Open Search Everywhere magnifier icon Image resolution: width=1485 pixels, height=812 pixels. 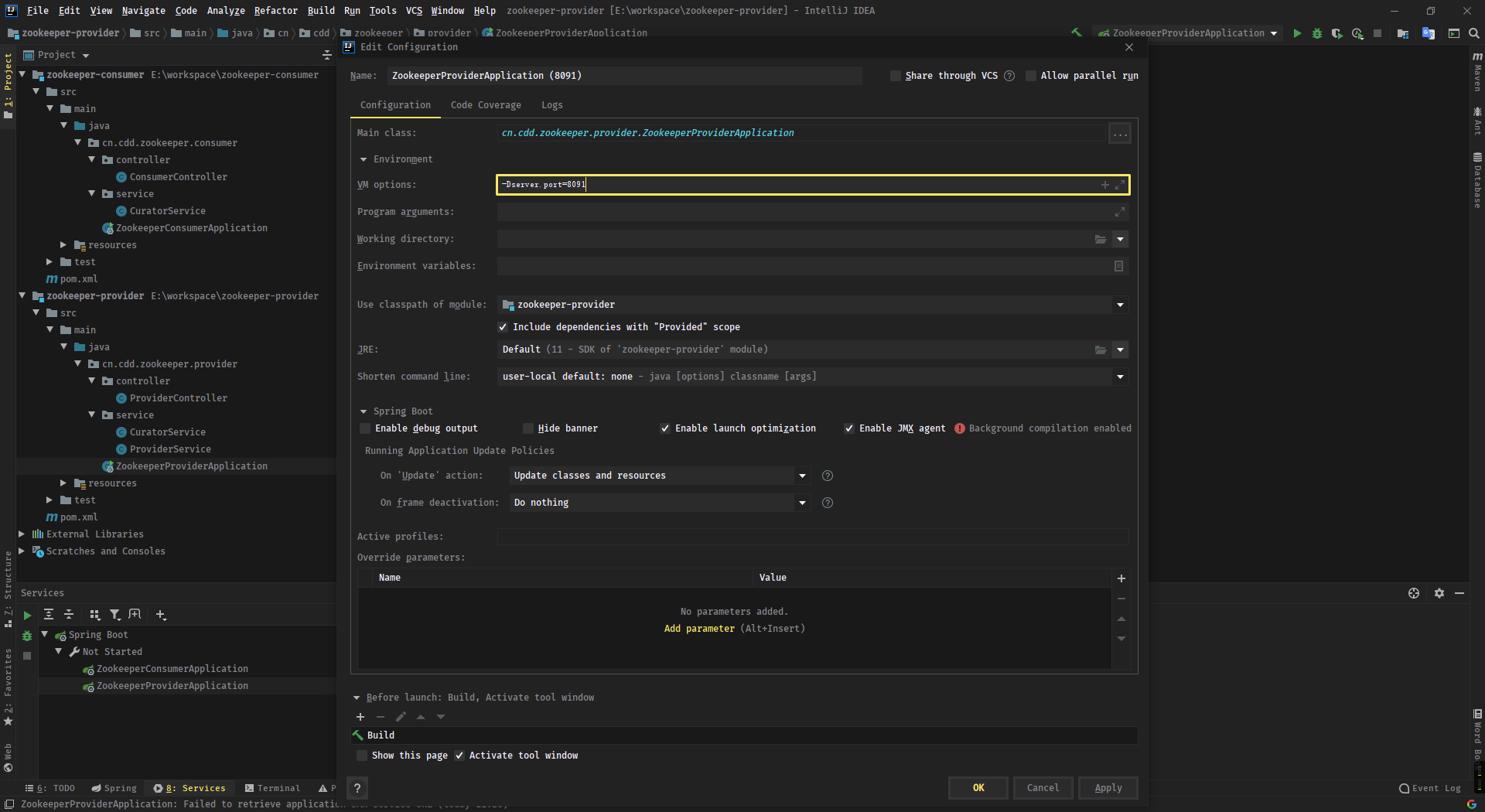(1474, 33)
